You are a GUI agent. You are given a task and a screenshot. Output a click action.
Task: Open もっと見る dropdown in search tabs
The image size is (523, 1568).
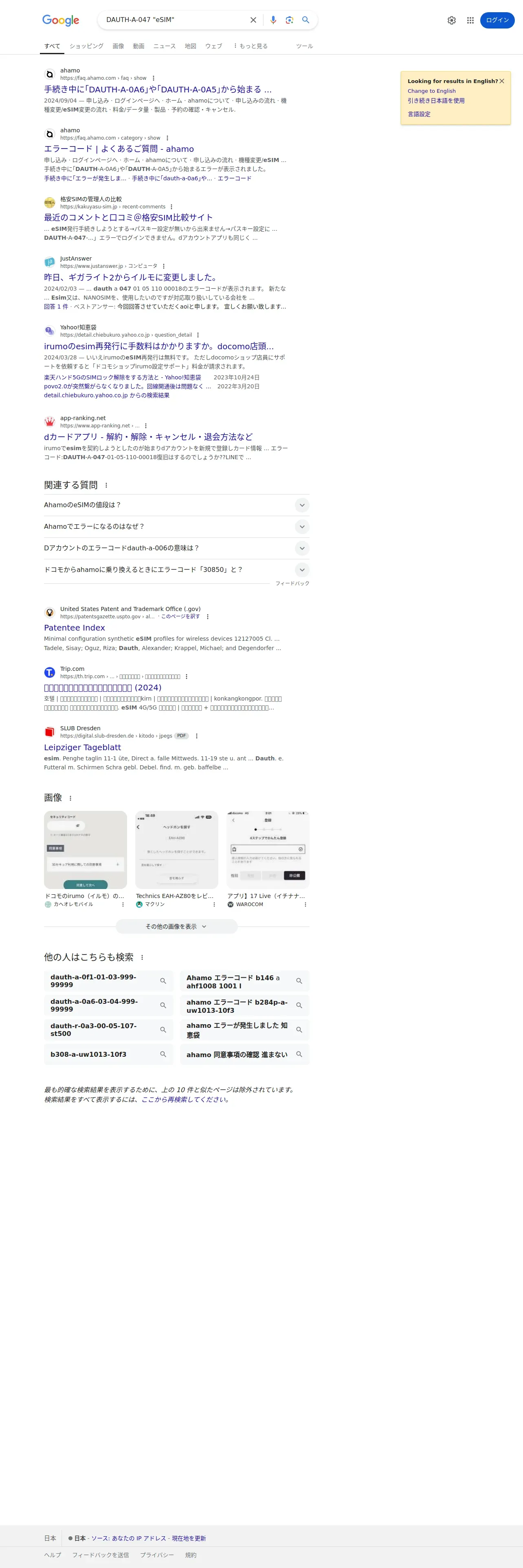251,46
